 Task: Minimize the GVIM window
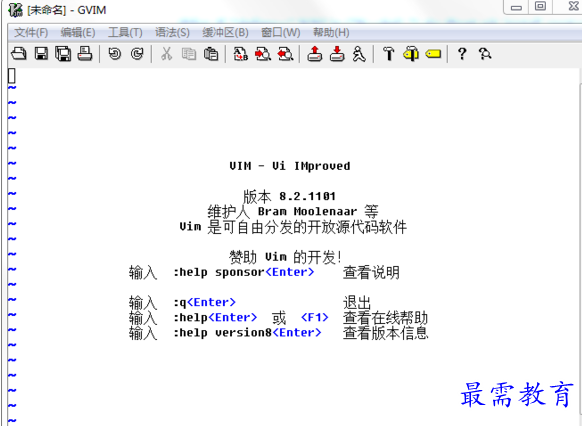516,7
